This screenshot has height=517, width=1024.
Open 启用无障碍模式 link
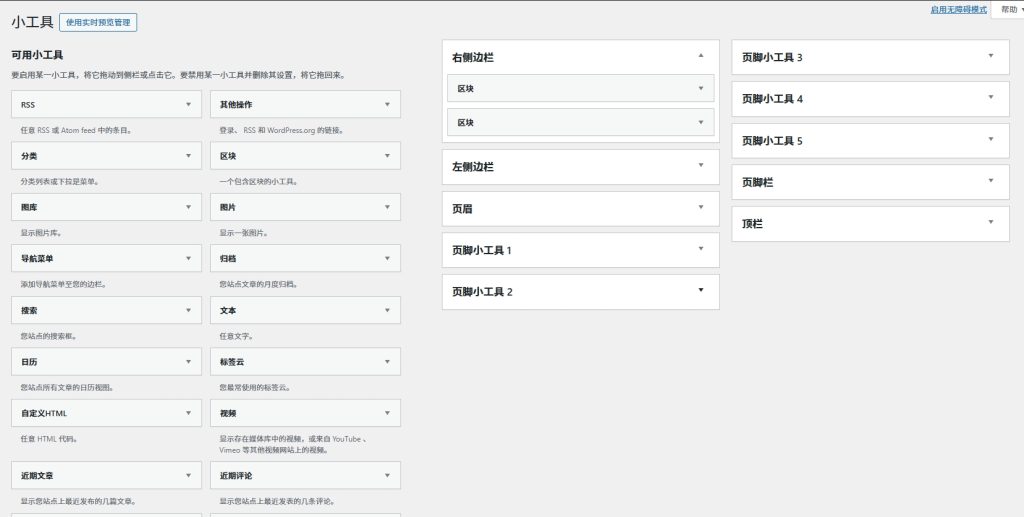958,9
